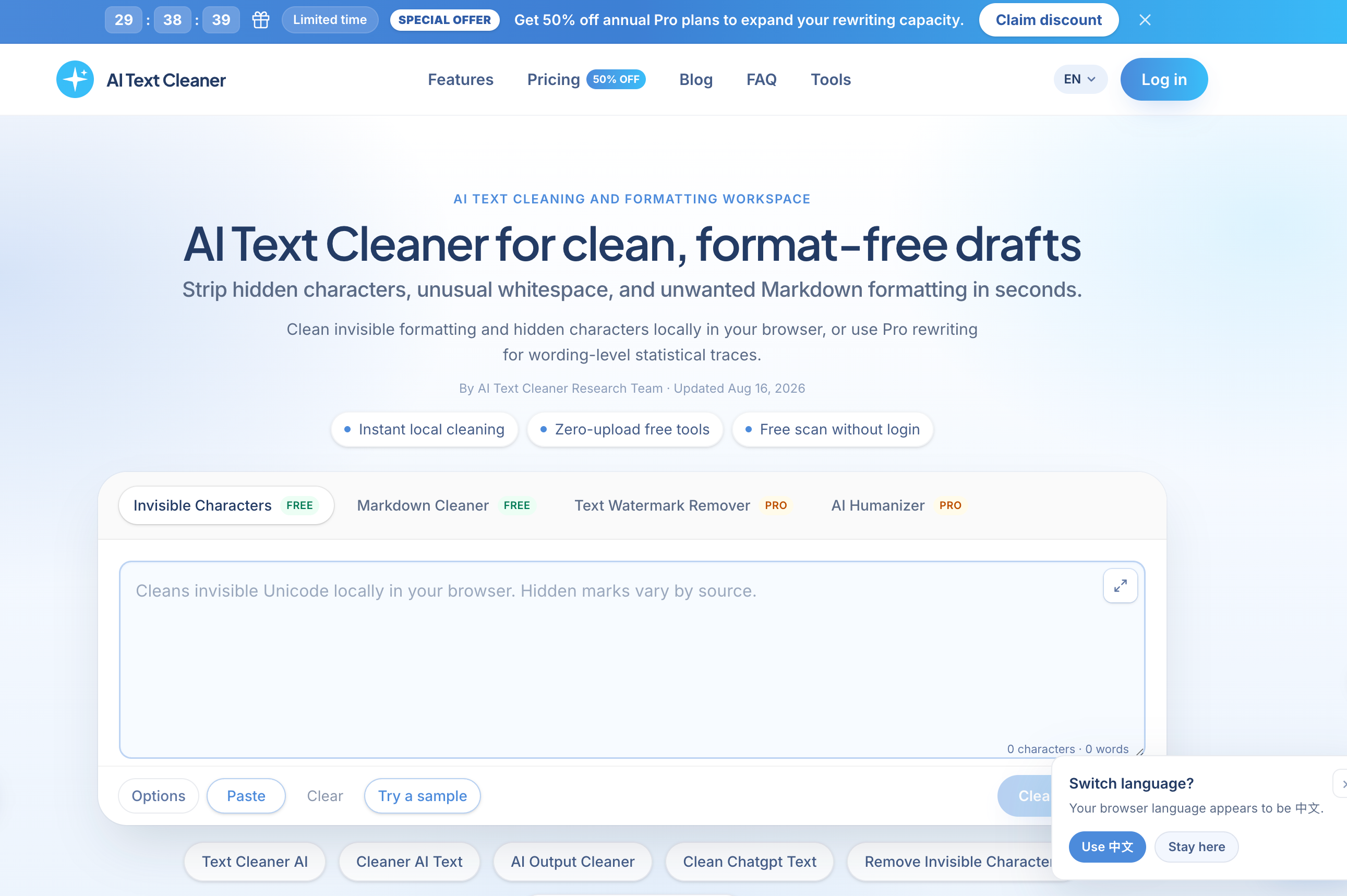
Task: Open the Text Cleaner AI link
Action: tap(254, 861)
